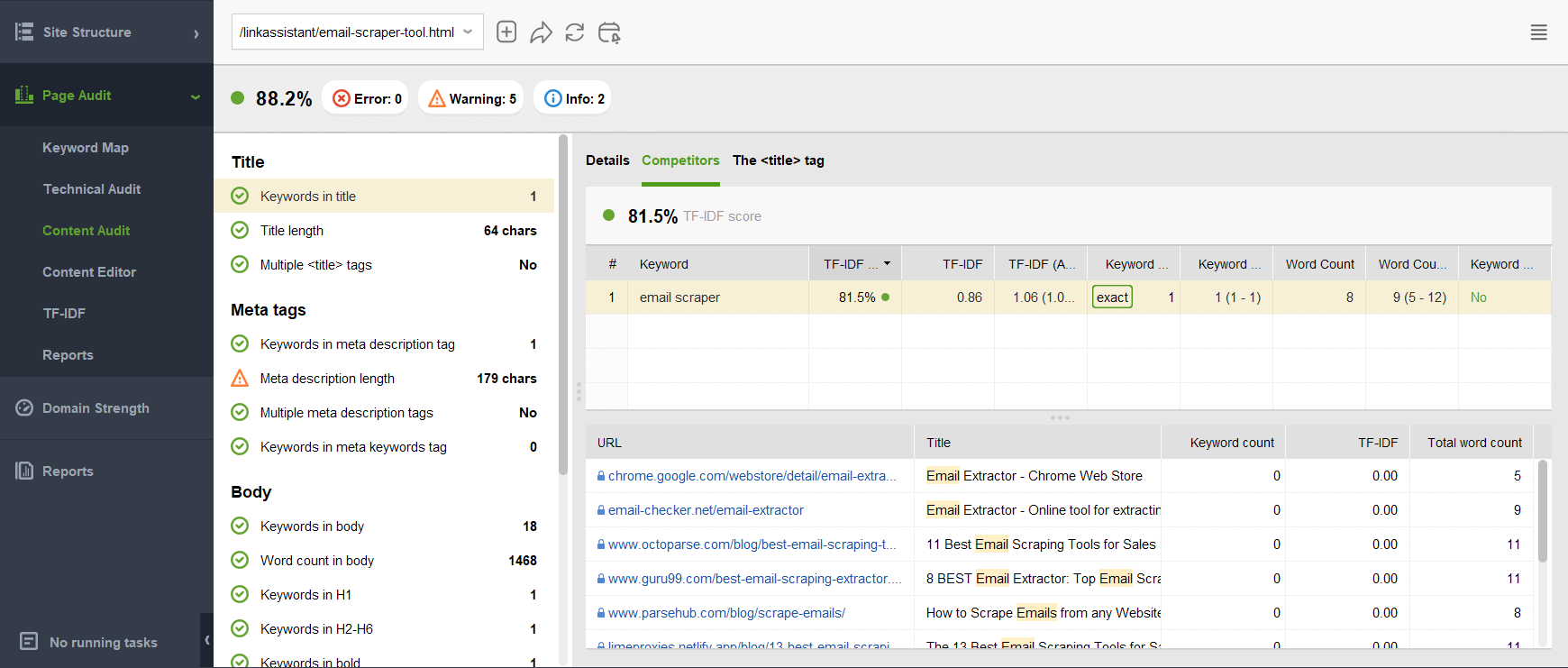Sort by Word Count column header
This screenshot has height=668, width=1568.
coord(1319,263)
